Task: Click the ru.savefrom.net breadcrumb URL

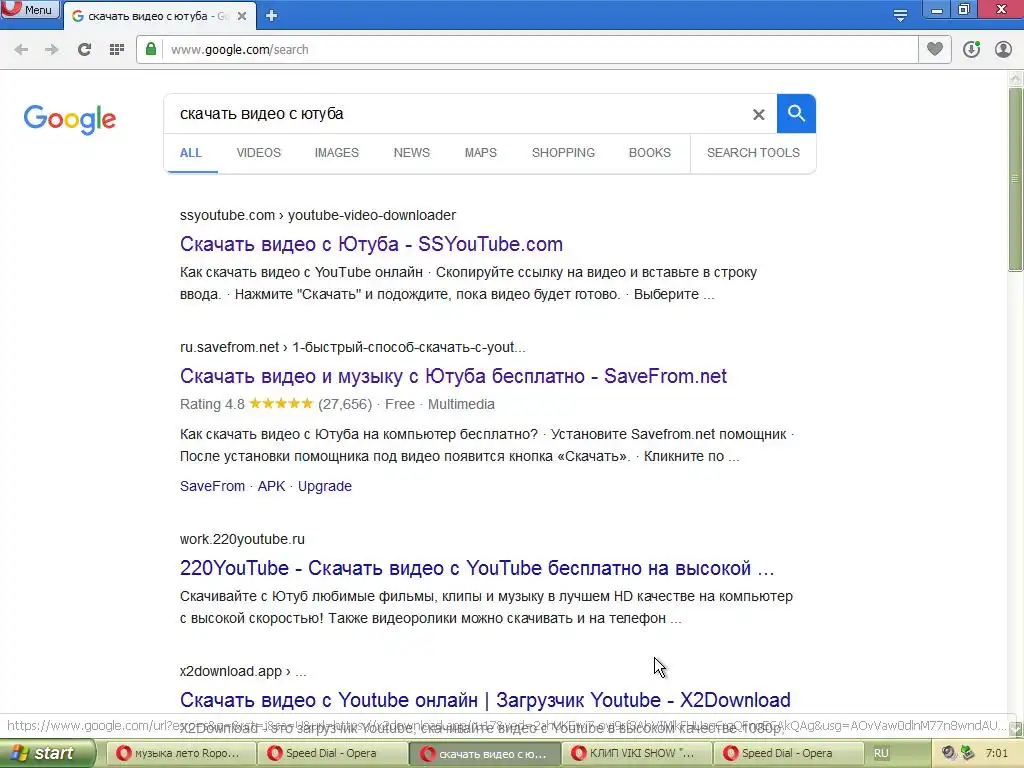Action: pos(353,347)
